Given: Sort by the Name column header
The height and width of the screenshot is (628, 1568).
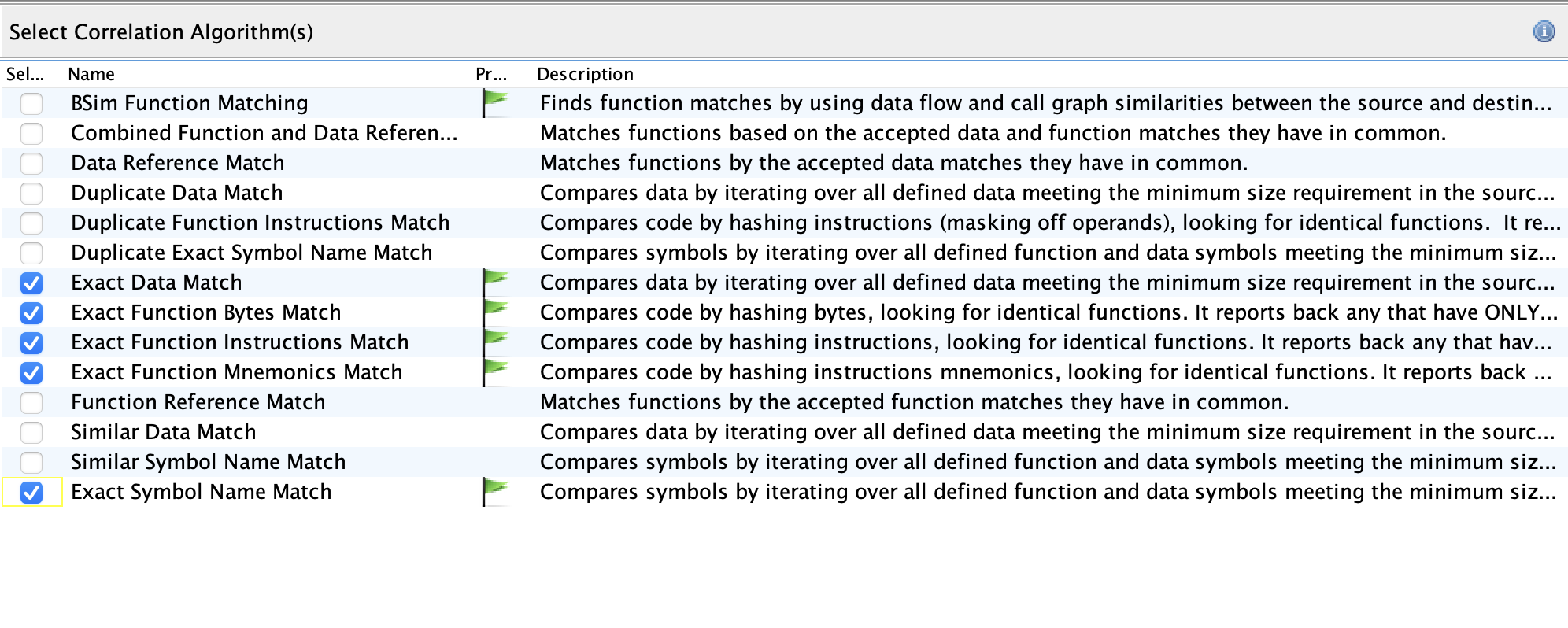Looking at the screenshot, I should click(91, 74).
